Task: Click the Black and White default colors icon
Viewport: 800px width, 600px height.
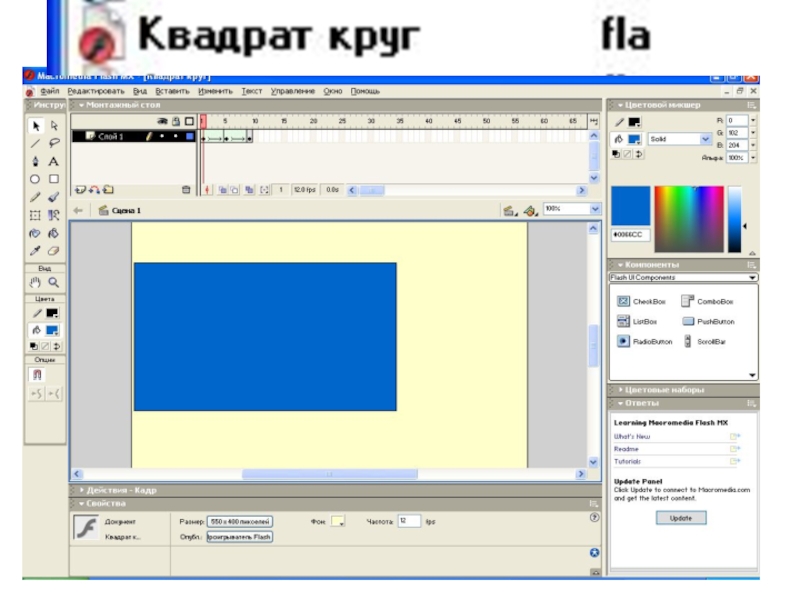Action: coord(34,346)
